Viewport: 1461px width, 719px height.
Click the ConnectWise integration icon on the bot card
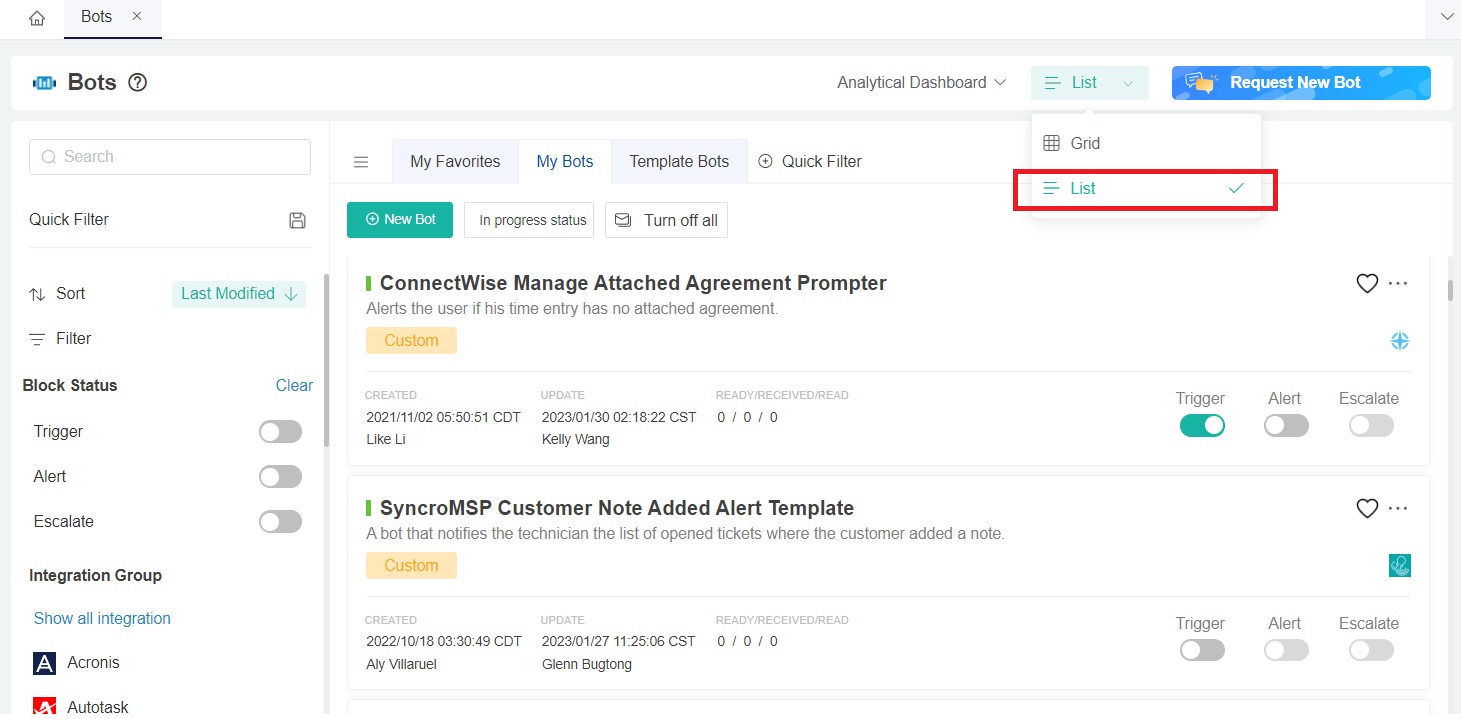[1399, 341]
